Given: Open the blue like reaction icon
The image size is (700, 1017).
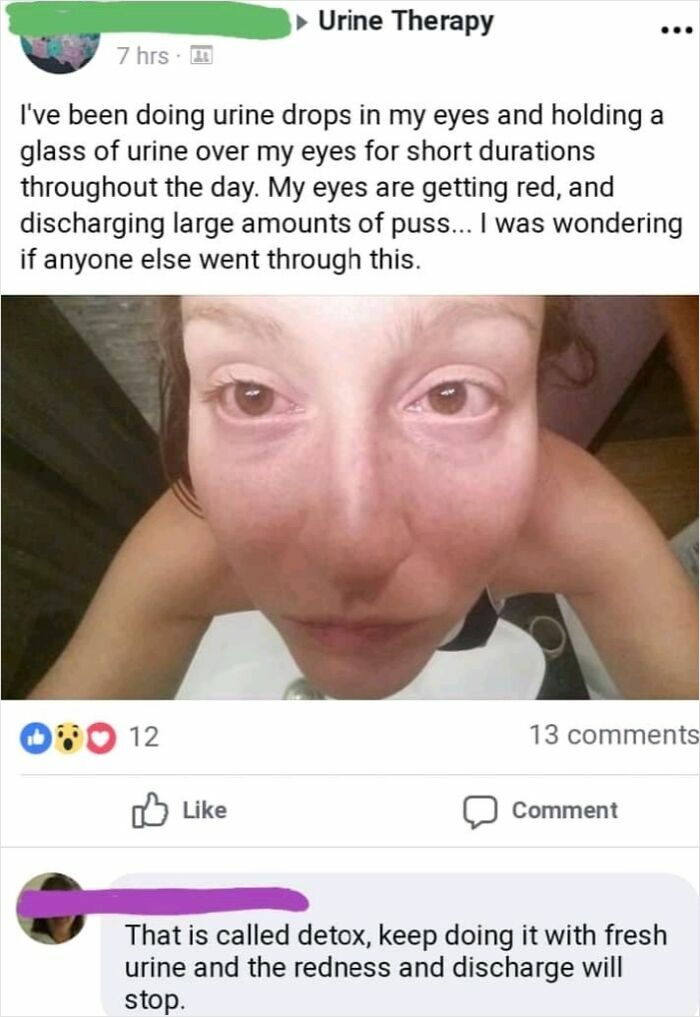Looking at the screenshot, I should click(x=36, y=738).
